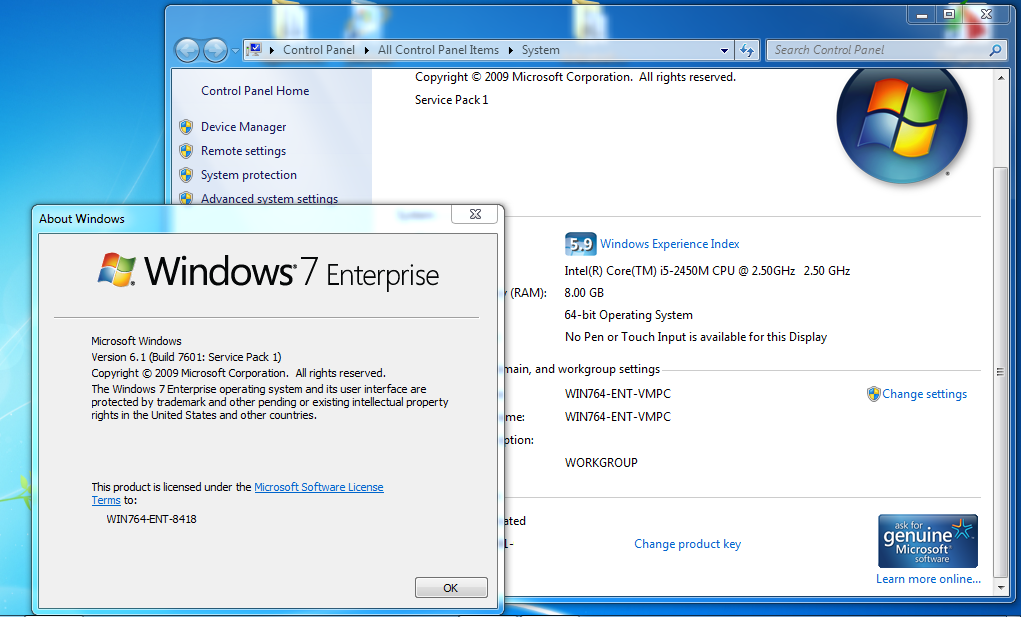The image size is (1021, 617).
Task: Click shield icon beside Device Manager
Action: [186, 127]
